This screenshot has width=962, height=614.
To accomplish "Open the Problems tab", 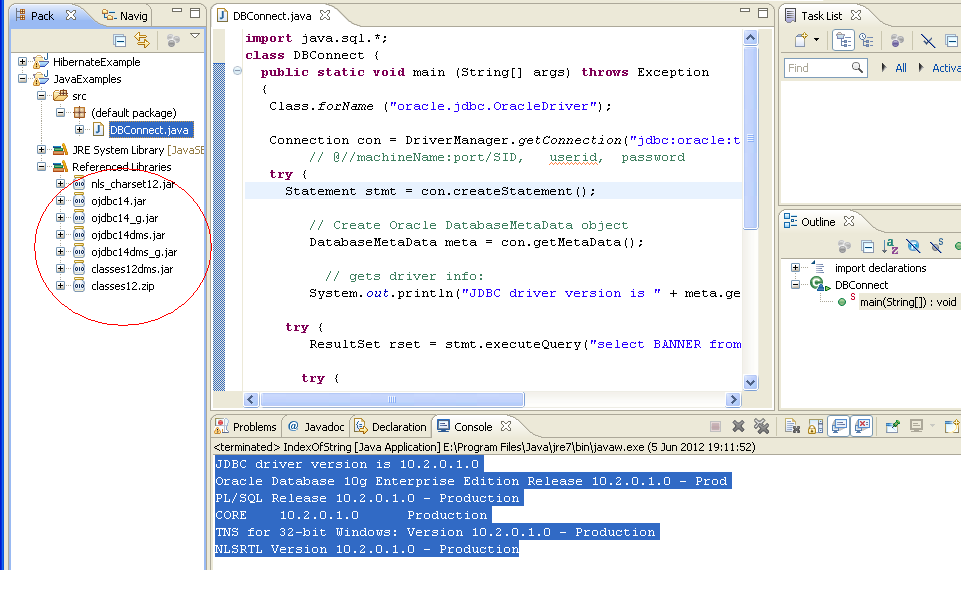I will [247, 426].
